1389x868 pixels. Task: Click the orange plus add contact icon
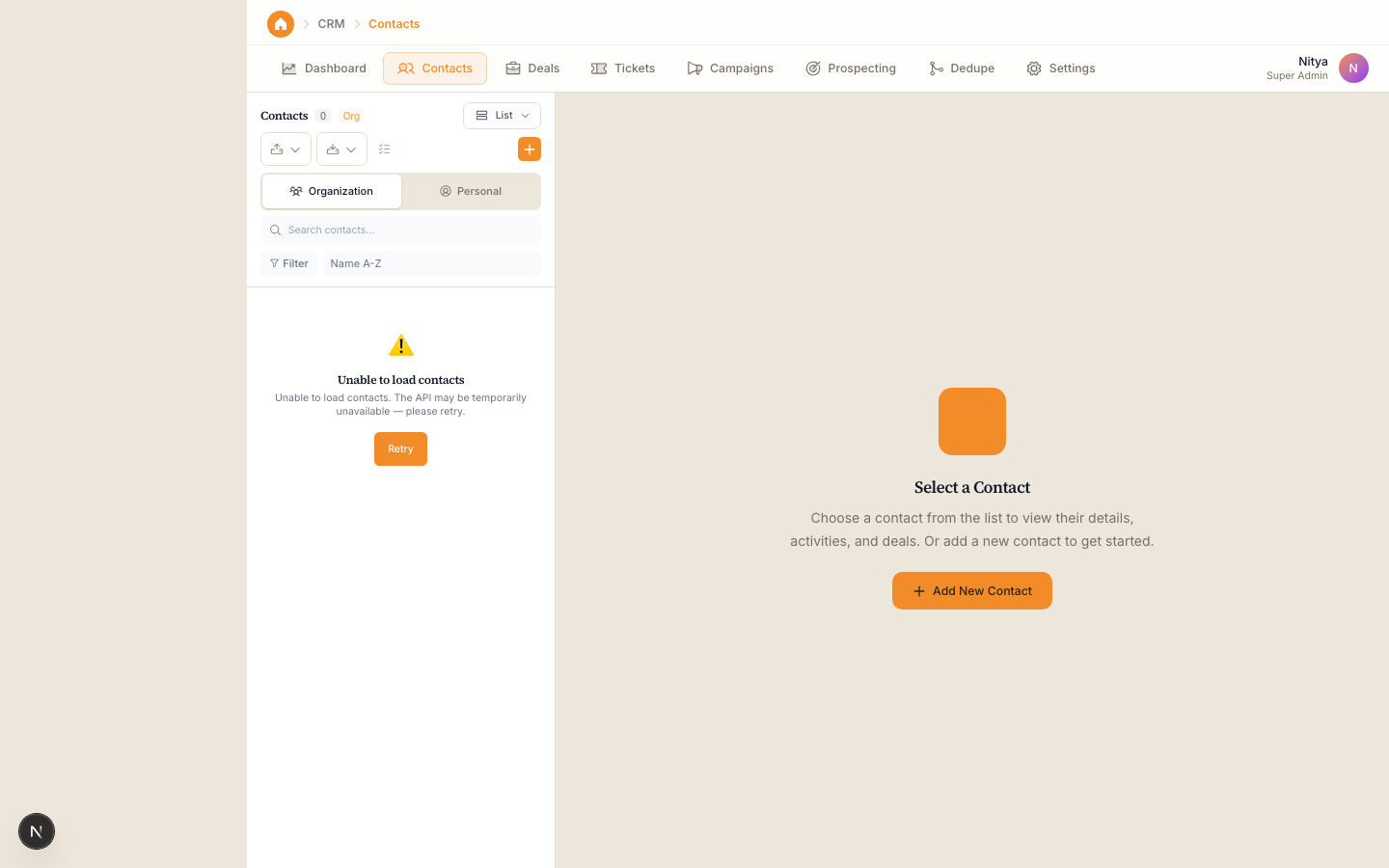530,149
